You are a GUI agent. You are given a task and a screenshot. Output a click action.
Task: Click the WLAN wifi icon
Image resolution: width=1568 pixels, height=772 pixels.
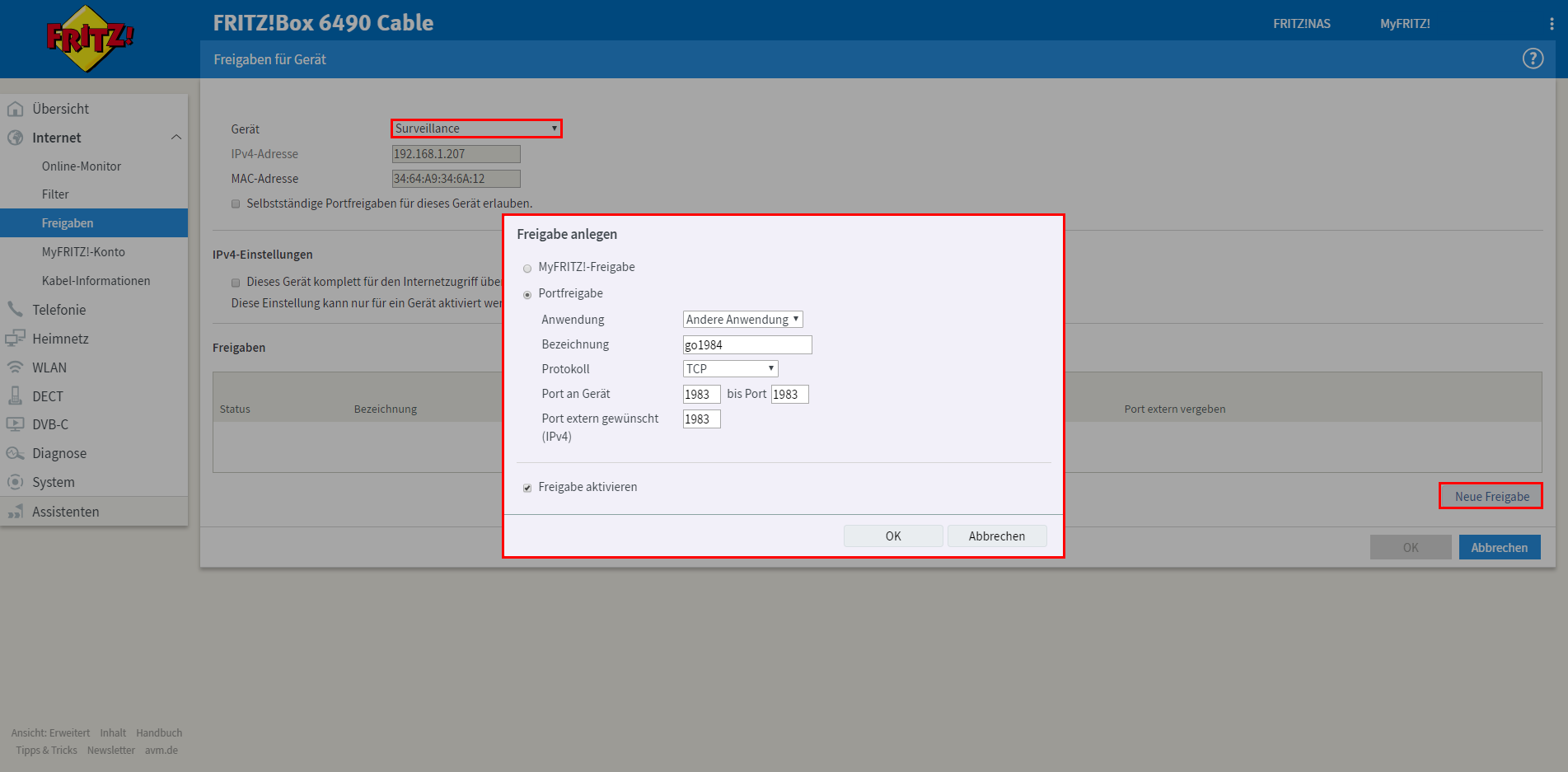(x=15, y=367)
